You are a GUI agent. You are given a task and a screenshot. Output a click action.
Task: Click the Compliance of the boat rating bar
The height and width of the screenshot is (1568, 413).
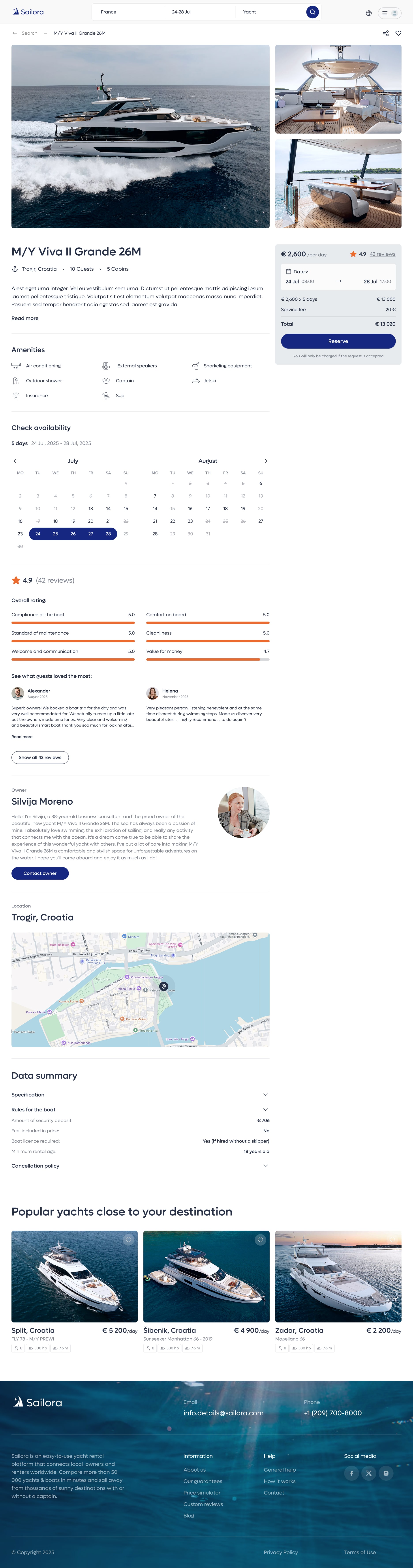pyautogui.click(x=73, y=623)
